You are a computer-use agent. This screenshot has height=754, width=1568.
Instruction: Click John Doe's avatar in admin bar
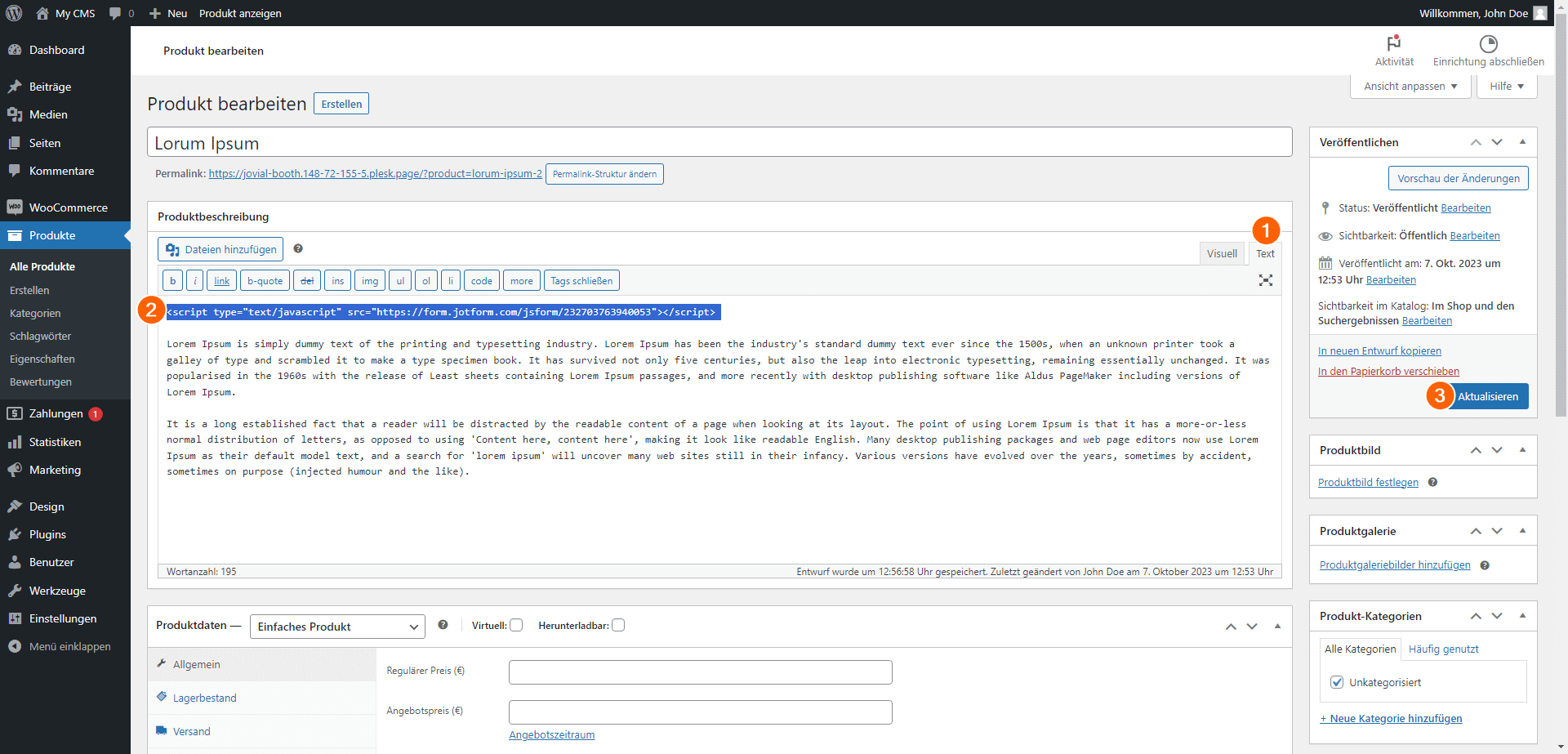tap(1540, 13)
